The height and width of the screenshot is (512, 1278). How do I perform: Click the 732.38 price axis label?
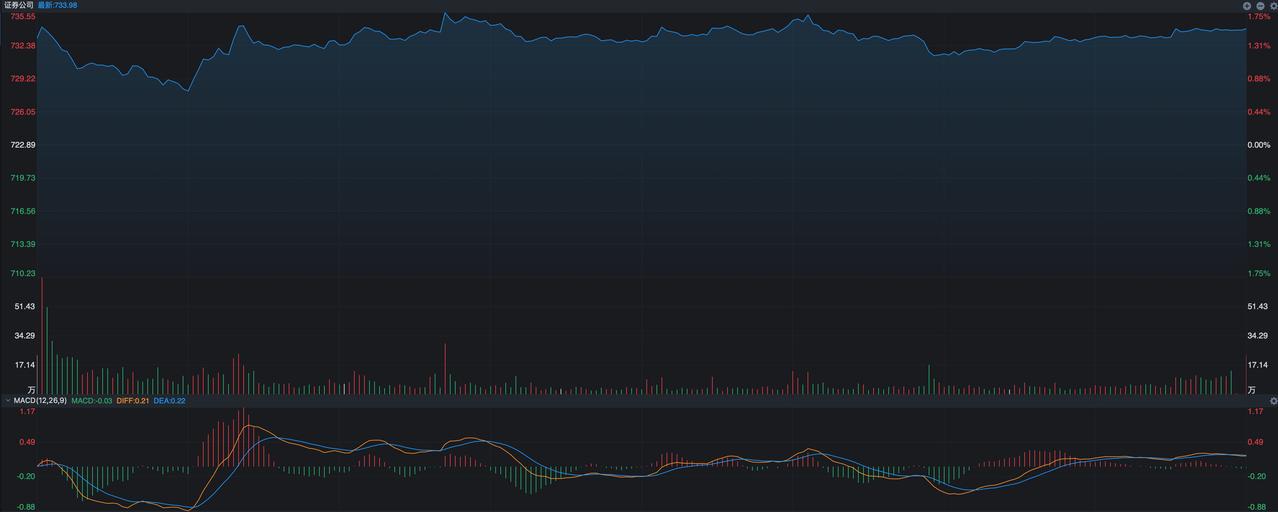pyautogui.click(x=23, y=45)
